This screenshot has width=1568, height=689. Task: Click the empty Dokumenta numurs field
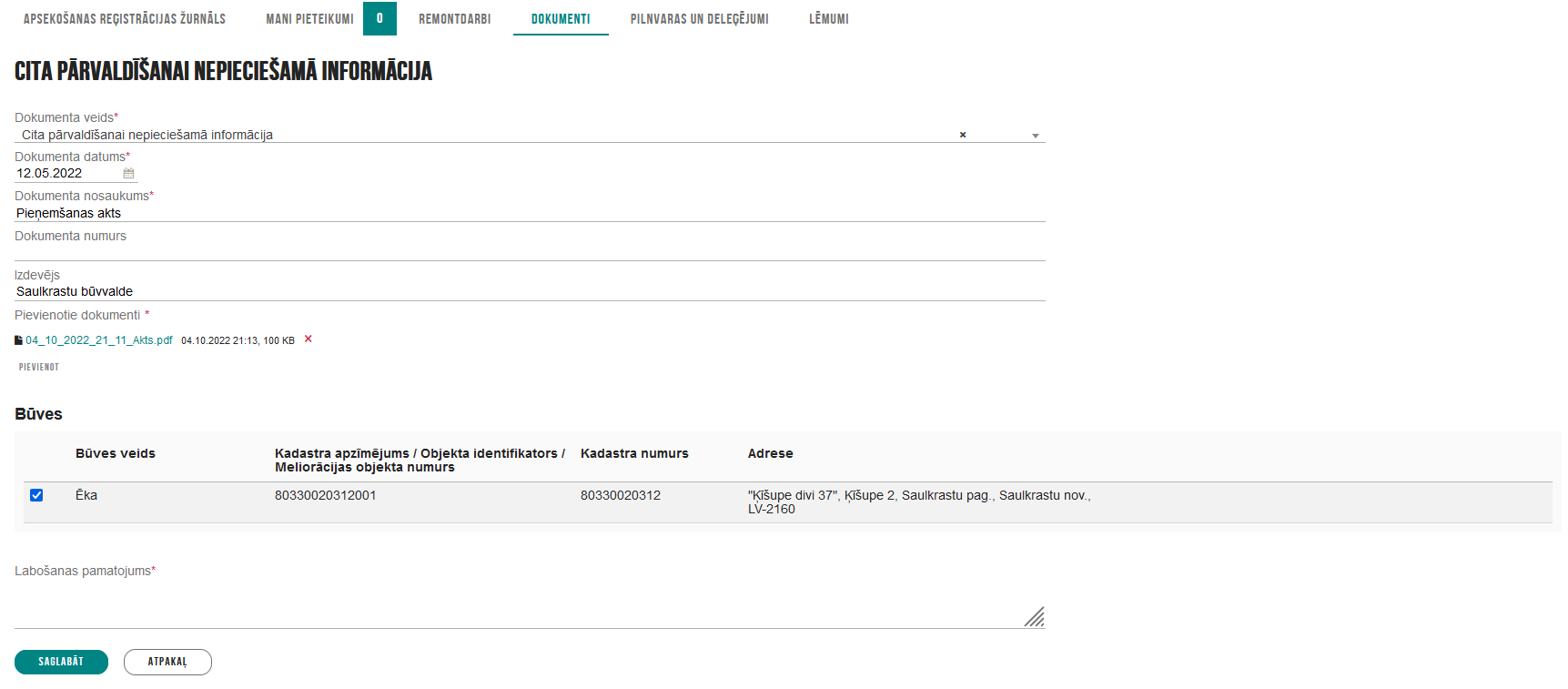click(x=530, y=252)
